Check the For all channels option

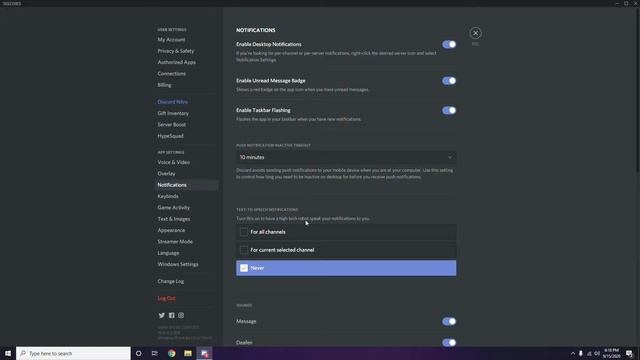click(346, 232)
